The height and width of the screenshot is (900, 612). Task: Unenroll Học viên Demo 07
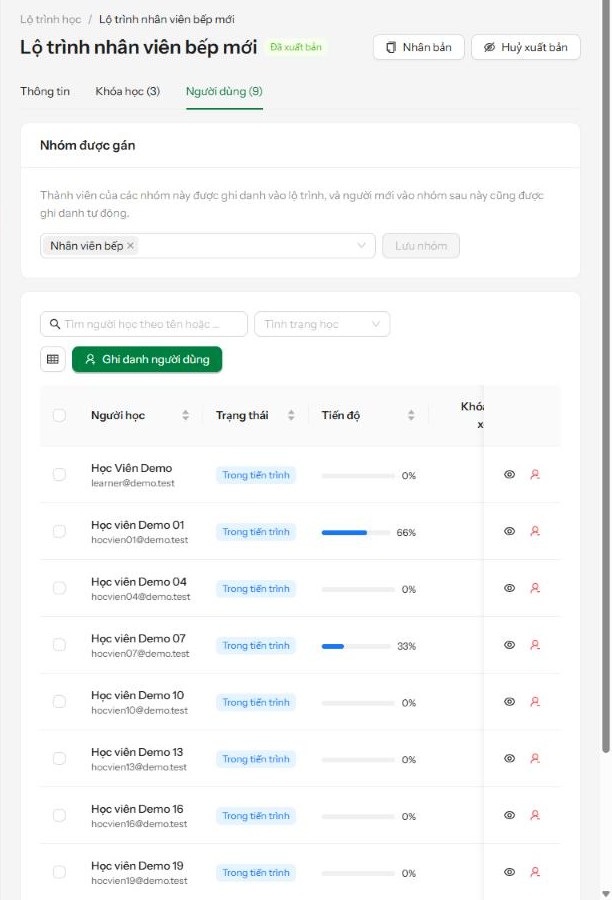534,645
